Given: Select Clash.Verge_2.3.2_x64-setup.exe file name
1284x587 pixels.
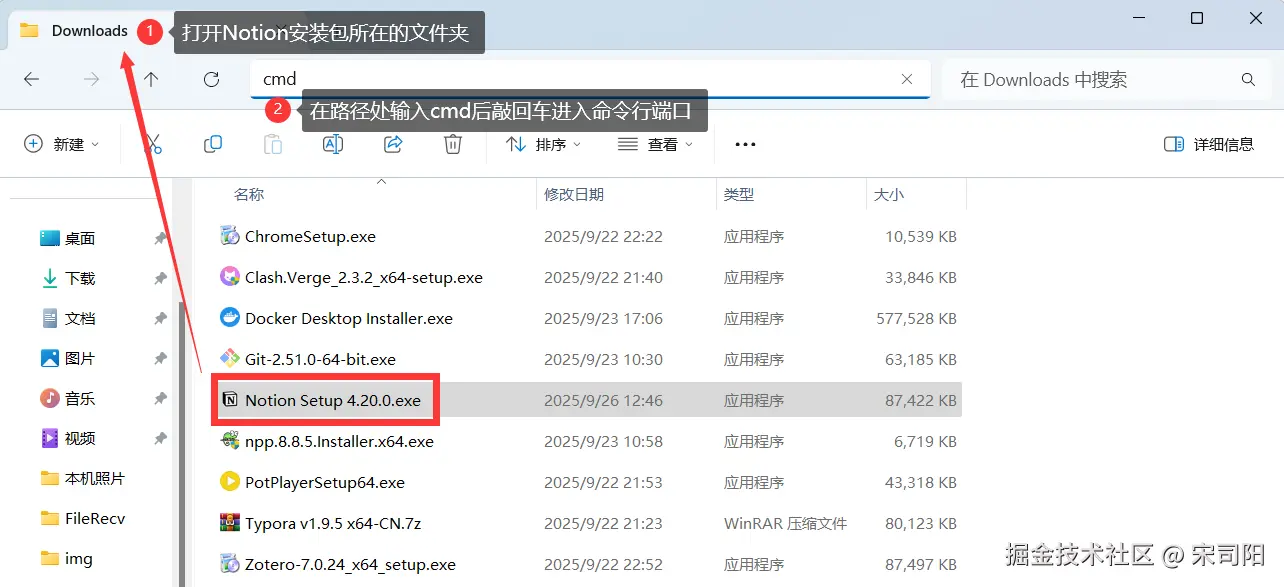Looking at the screenshot, I should coord(364,277).
